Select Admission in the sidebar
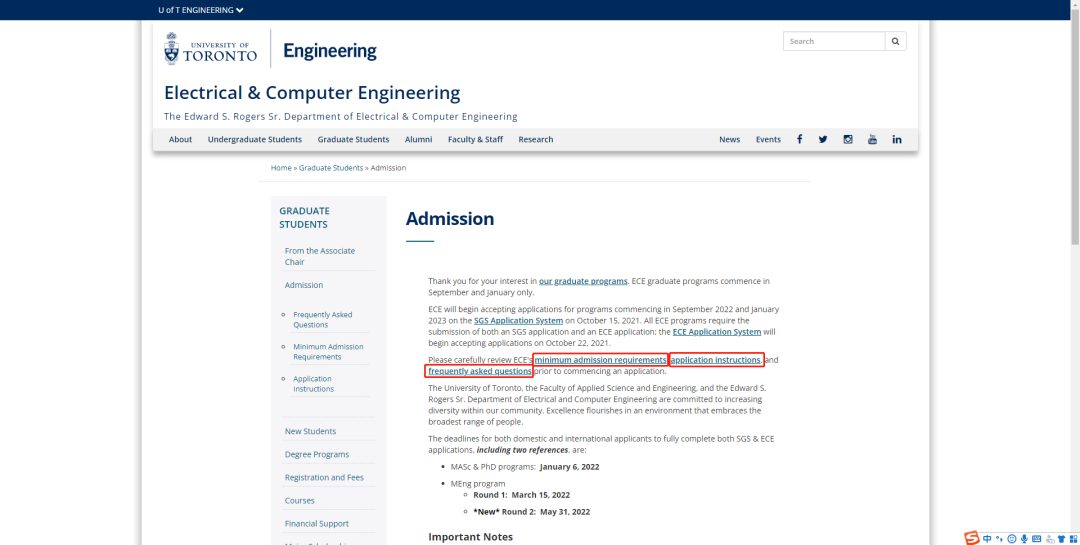1080x545 pixels. pyautogui.click(x=304, y=285)
